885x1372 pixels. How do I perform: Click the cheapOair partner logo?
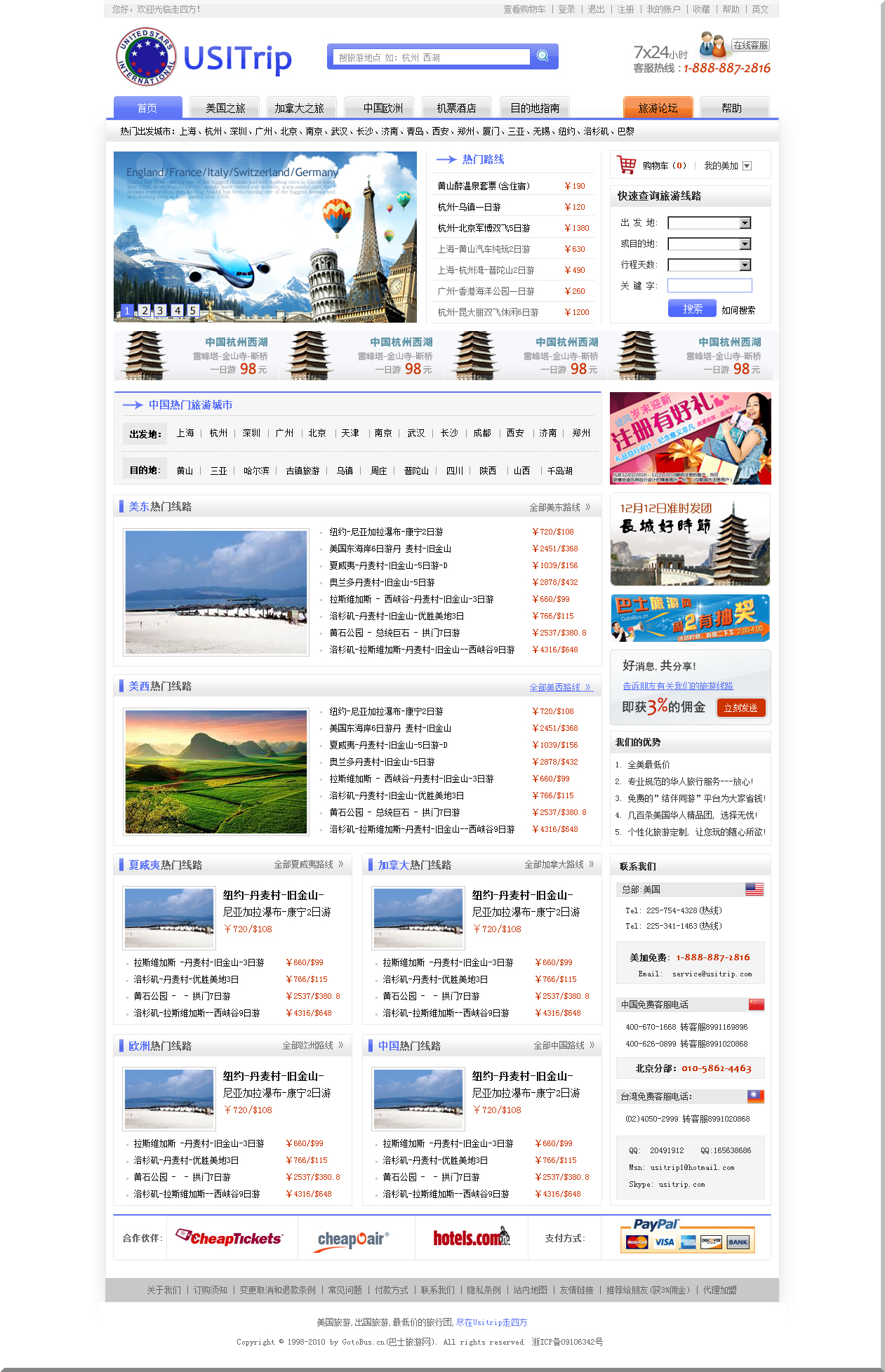coord(353,1239)
